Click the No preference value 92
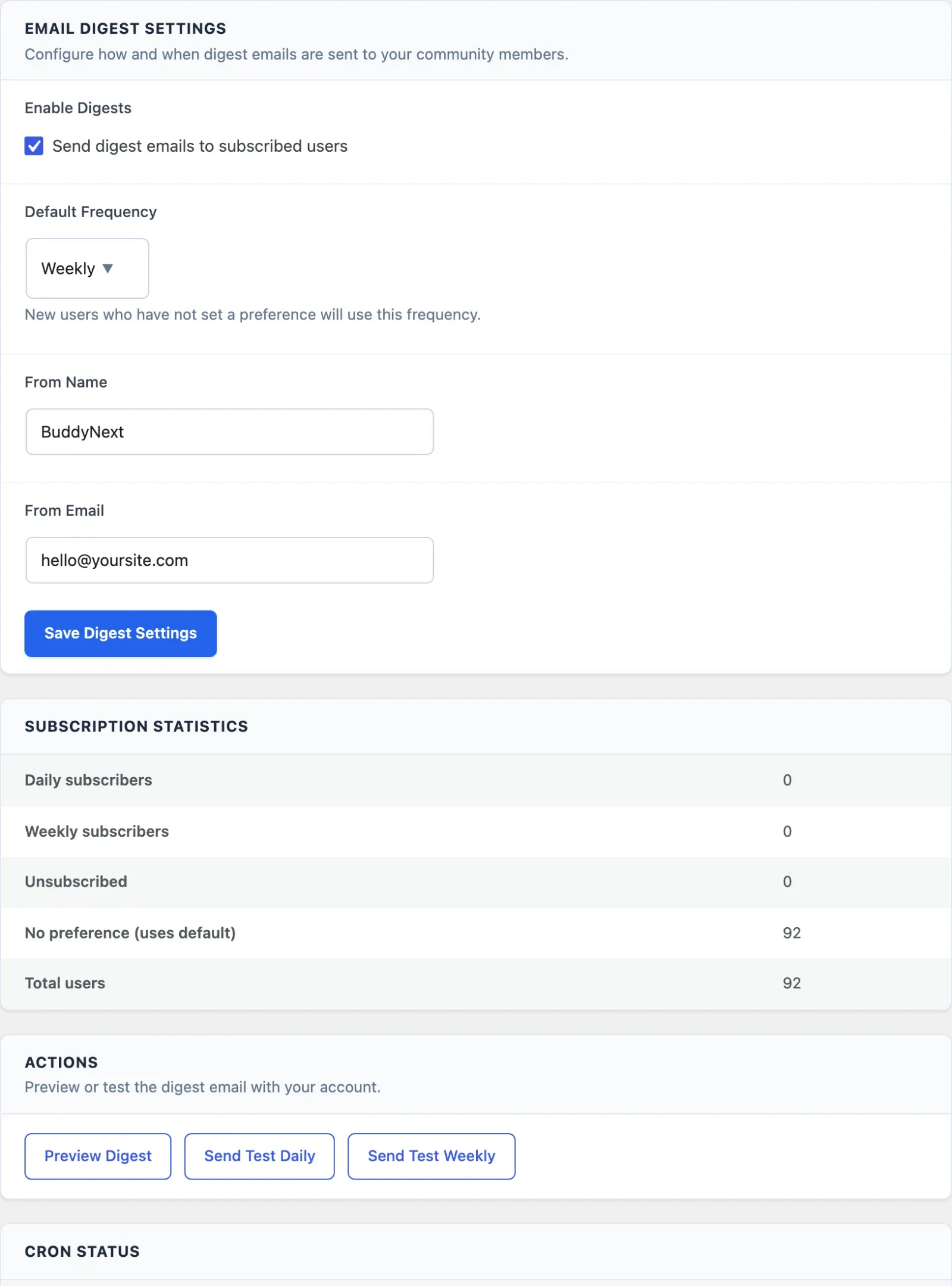 tap(792, 933)
